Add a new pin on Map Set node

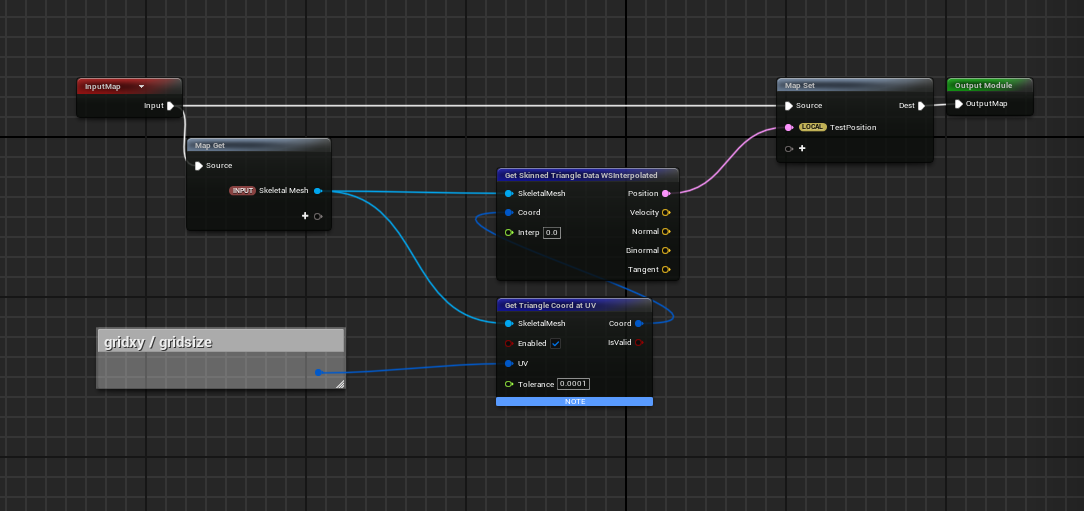pyautogui.click(x=801, y=149)
